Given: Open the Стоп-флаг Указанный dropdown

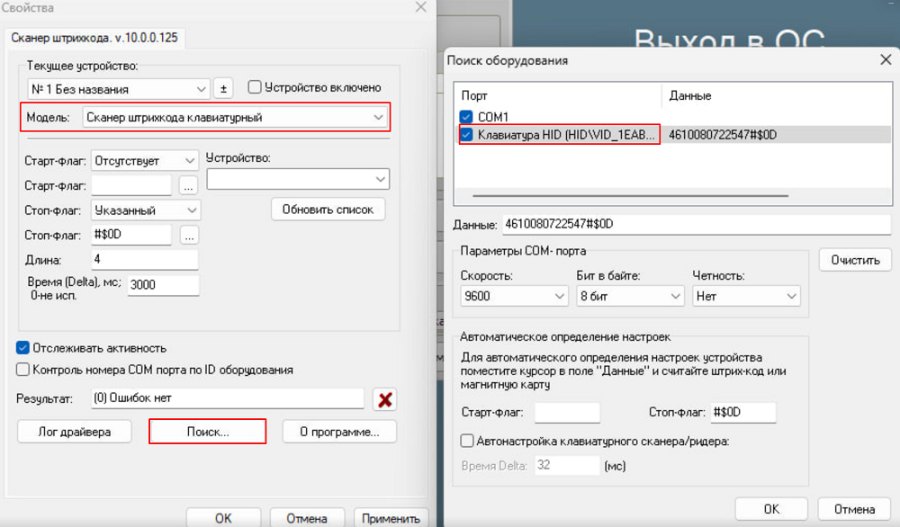Looking at the screenshot, I should click(x=146, y=210).
